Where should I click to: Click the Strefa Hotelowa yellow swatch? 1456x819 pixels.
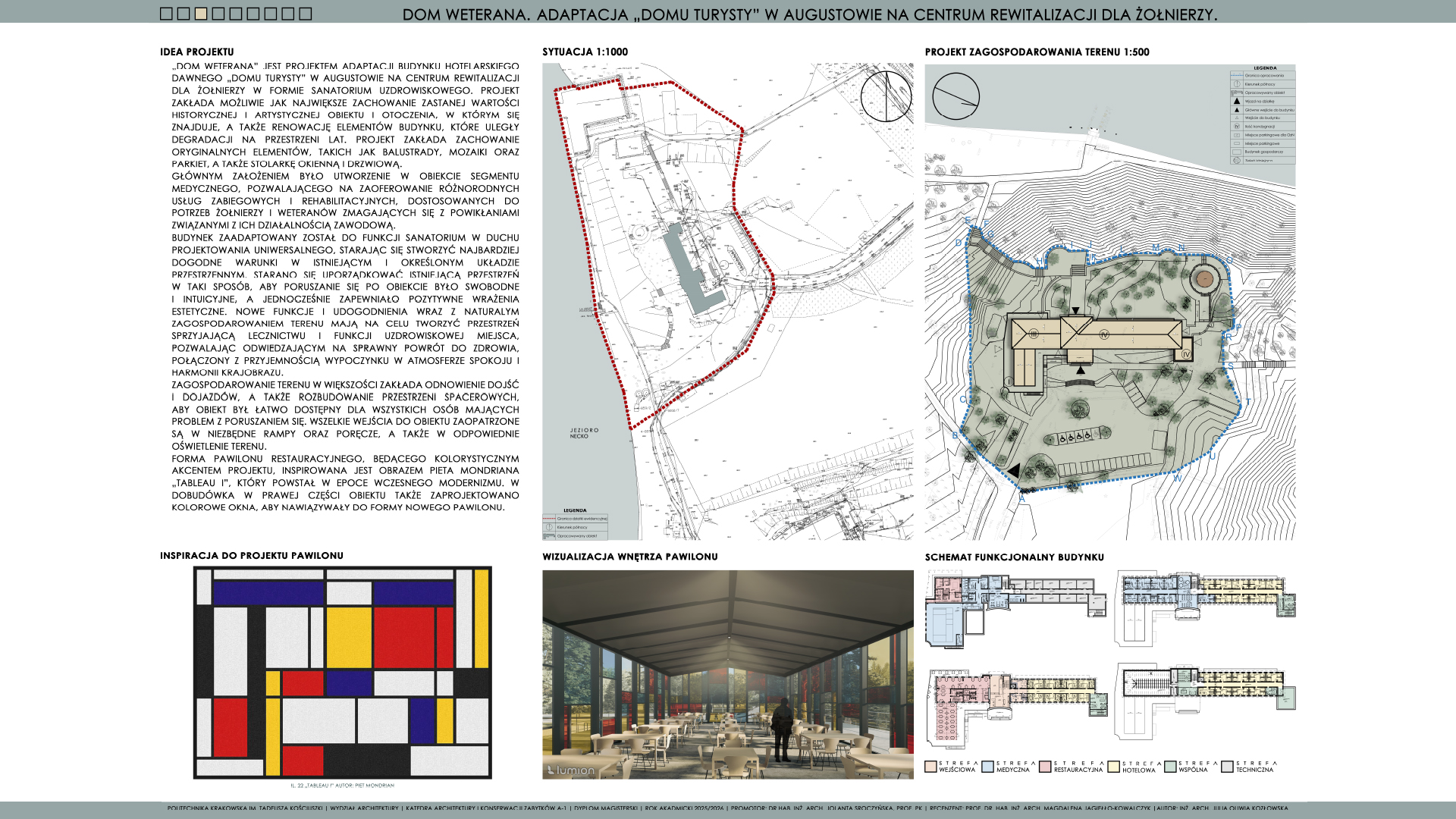[1113, 767]
